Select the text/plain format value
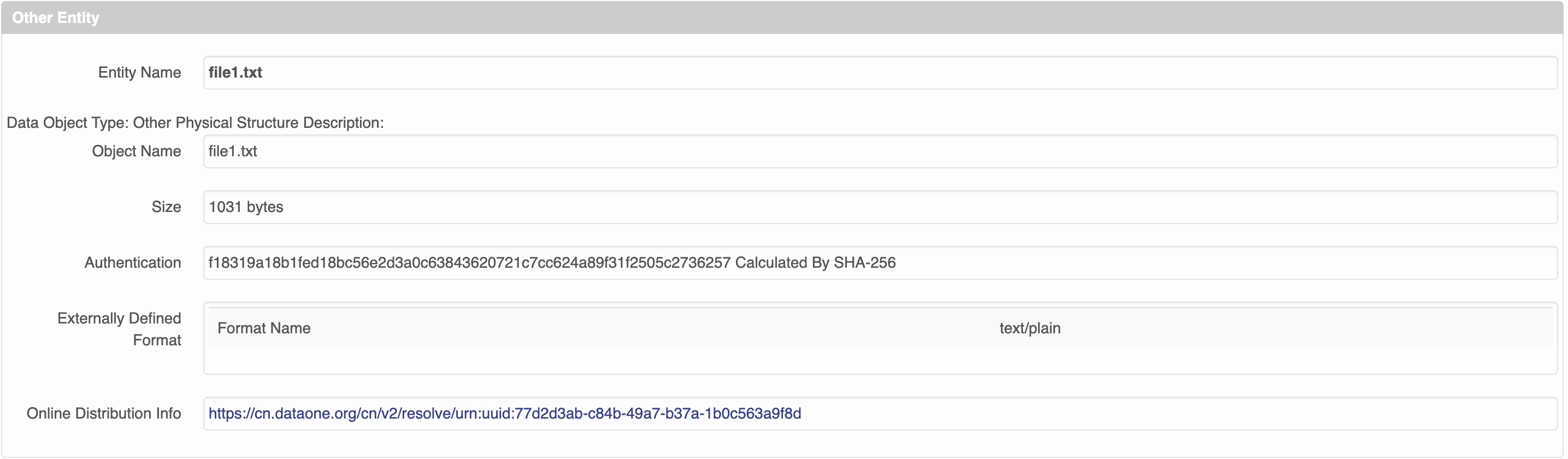1568x459 pixels. [x=1029, y=328]
